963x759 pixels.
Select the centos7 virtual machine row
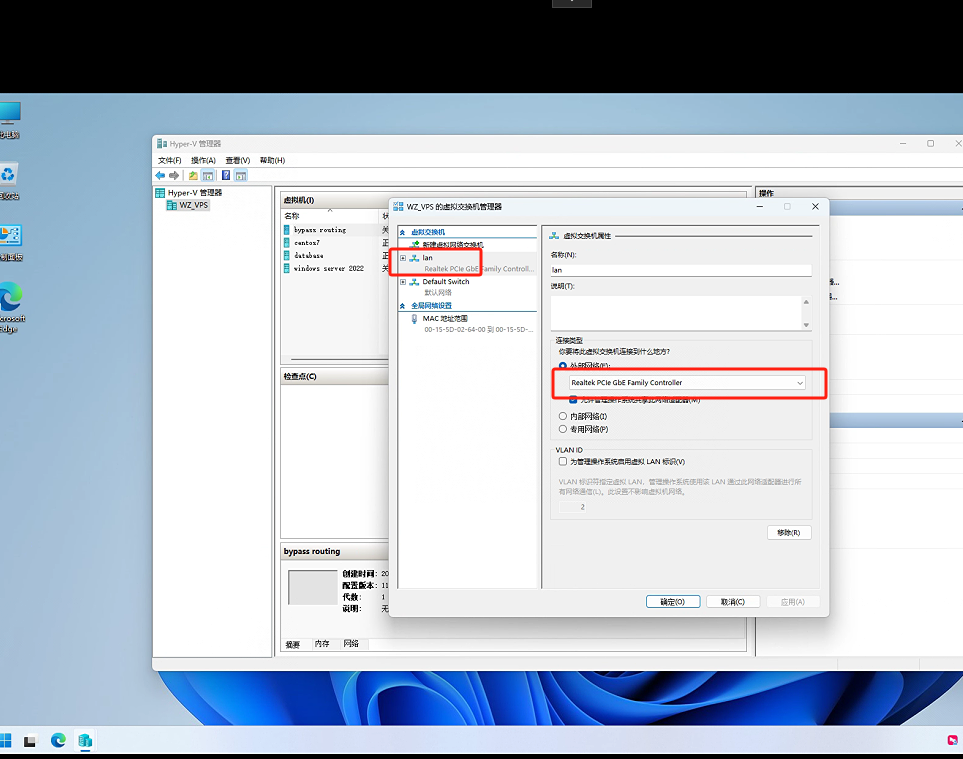[x=335, y=243]
